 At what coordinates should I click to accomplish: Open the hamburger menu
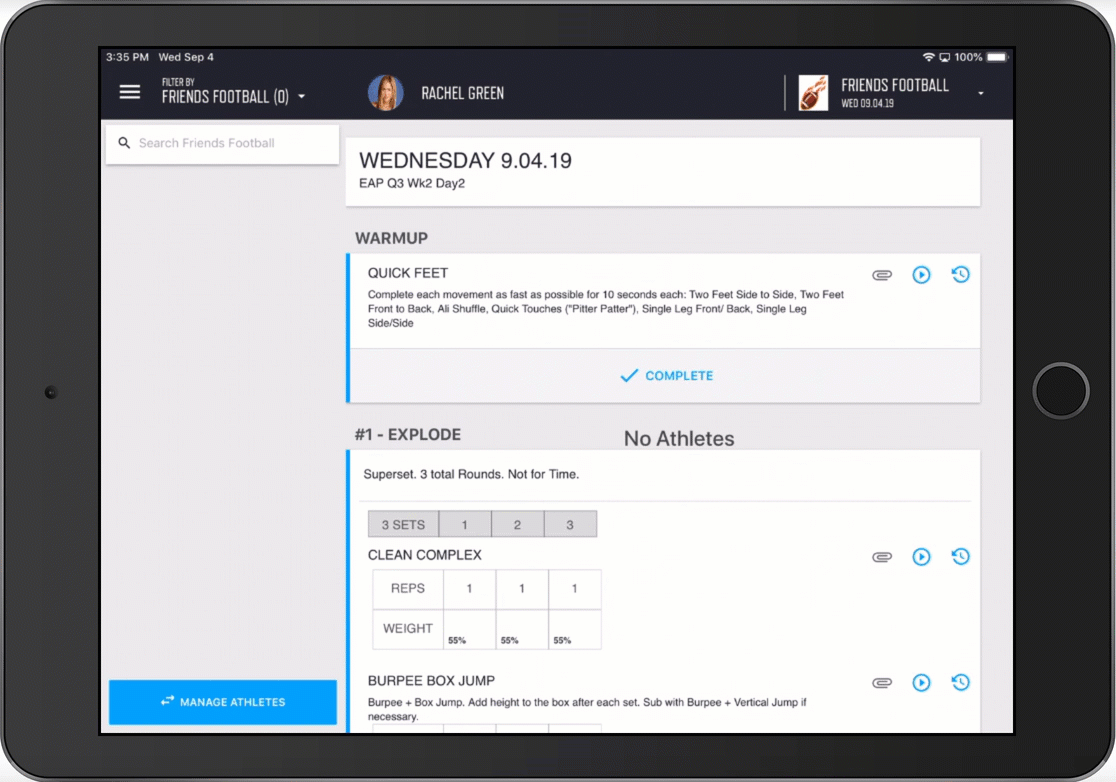[x=130, y=92]
